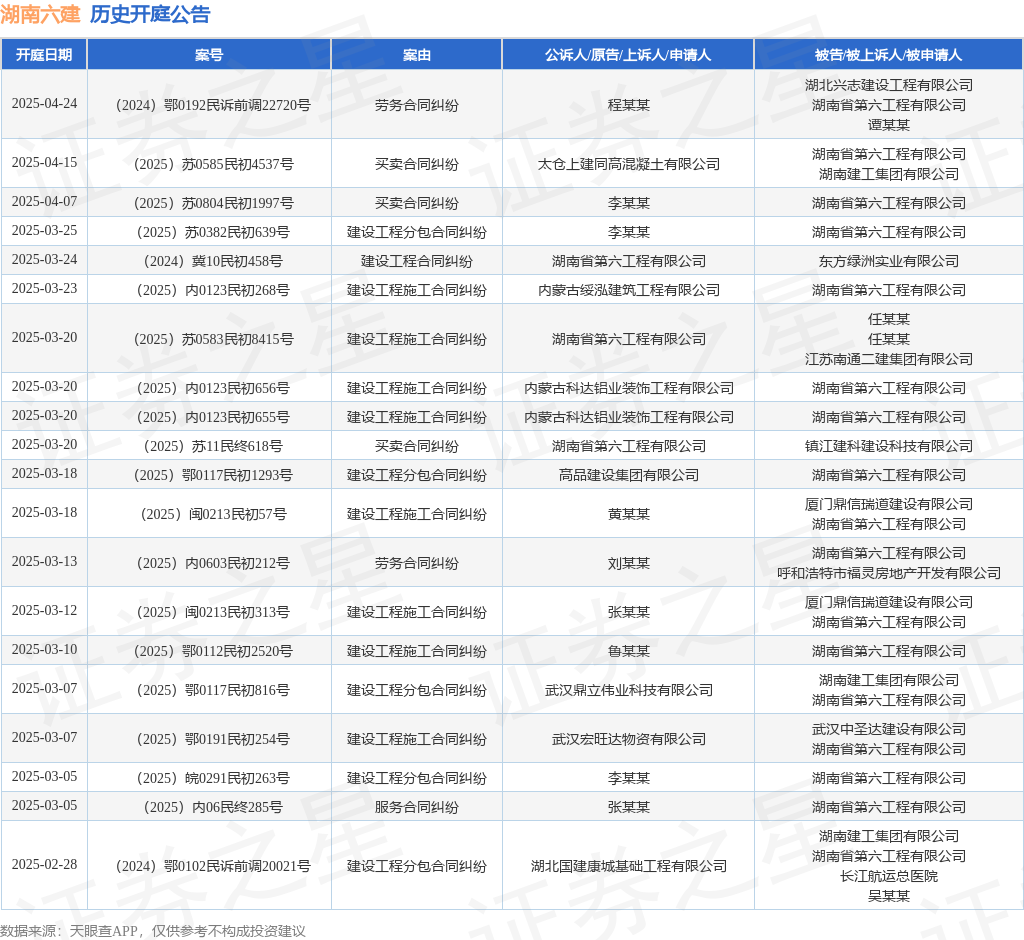
Task: Click plaintiff 湖北国建康城基础工程有限公司
Action: [628, 866]
